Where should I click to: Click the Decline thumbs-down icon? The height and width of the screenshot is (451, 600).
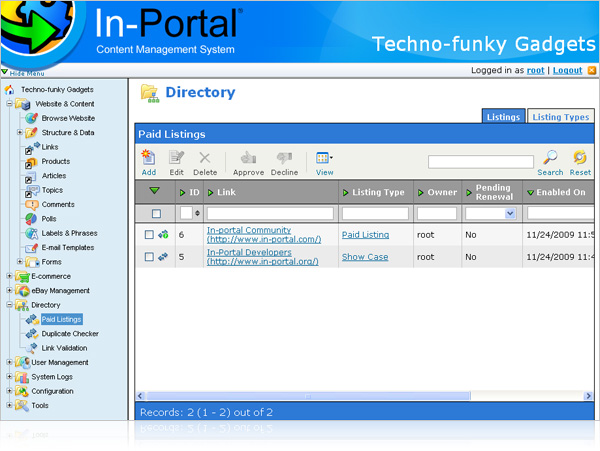tap(284, 158)
